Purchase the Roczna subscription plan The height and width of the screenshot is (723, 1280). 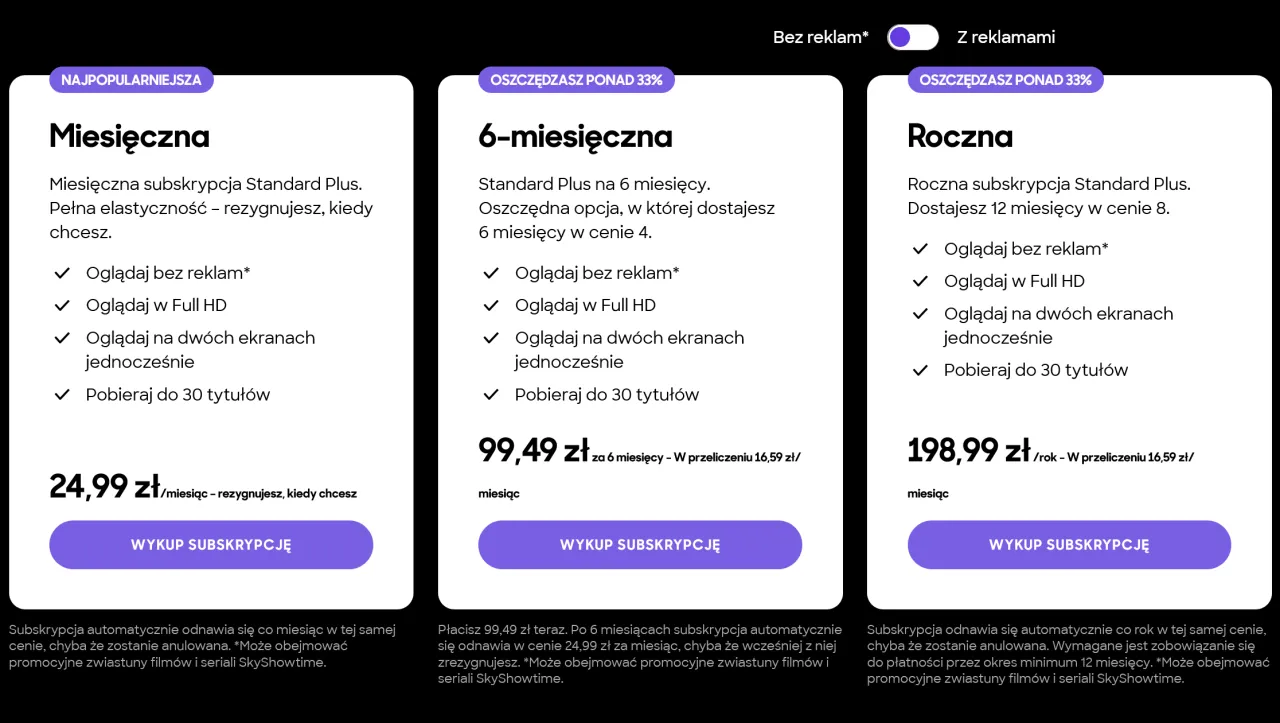click(x=1069, y=545)
